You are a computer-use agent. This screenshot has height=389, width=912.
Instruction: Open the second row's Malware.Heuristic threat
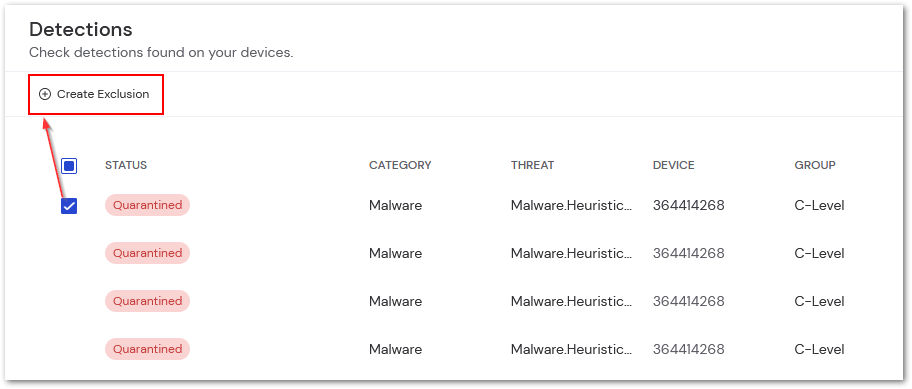571,254
